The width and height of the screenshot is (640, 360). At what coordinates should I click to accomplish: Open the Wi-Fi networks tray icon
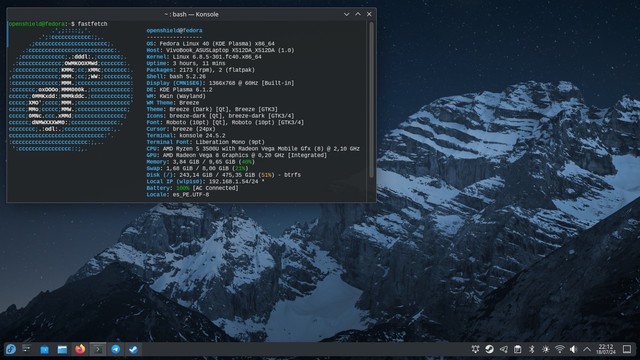point(560,349)
